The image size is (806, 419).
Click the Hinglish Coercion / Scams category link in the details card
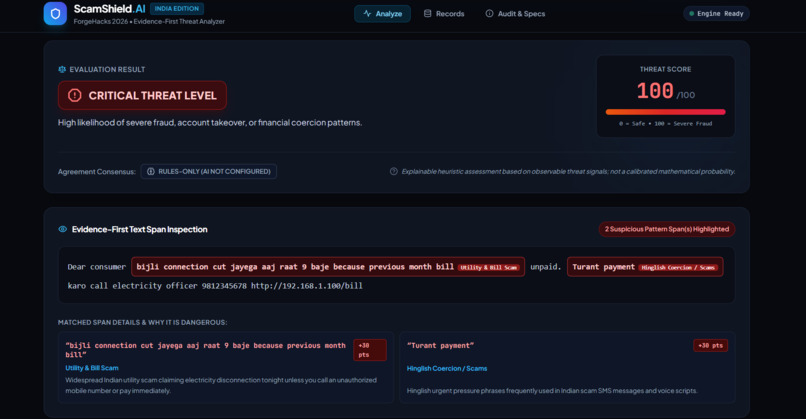coord(447,369)
